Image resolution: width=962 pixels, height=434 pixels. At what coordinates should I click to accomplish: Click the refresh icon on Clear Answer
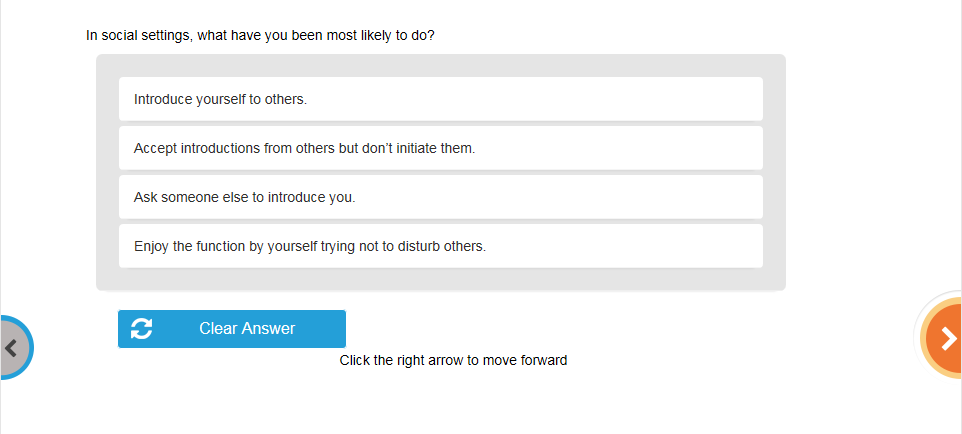[142, 329]
